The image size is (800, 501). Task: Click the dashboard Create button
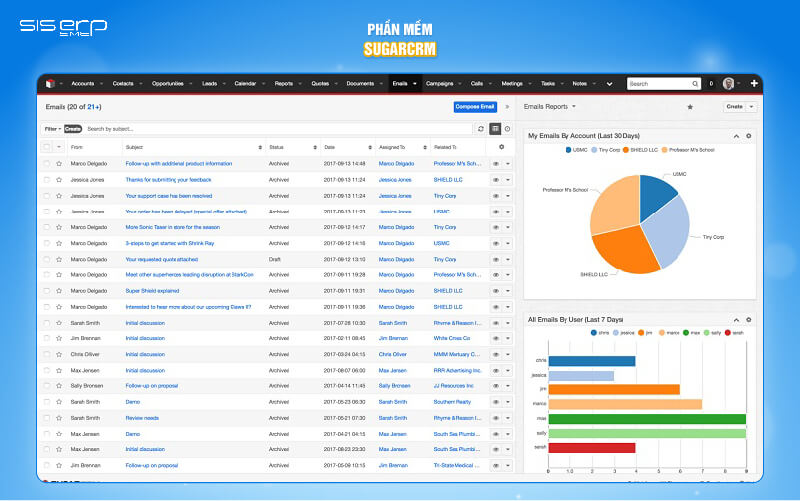[735, 107]
